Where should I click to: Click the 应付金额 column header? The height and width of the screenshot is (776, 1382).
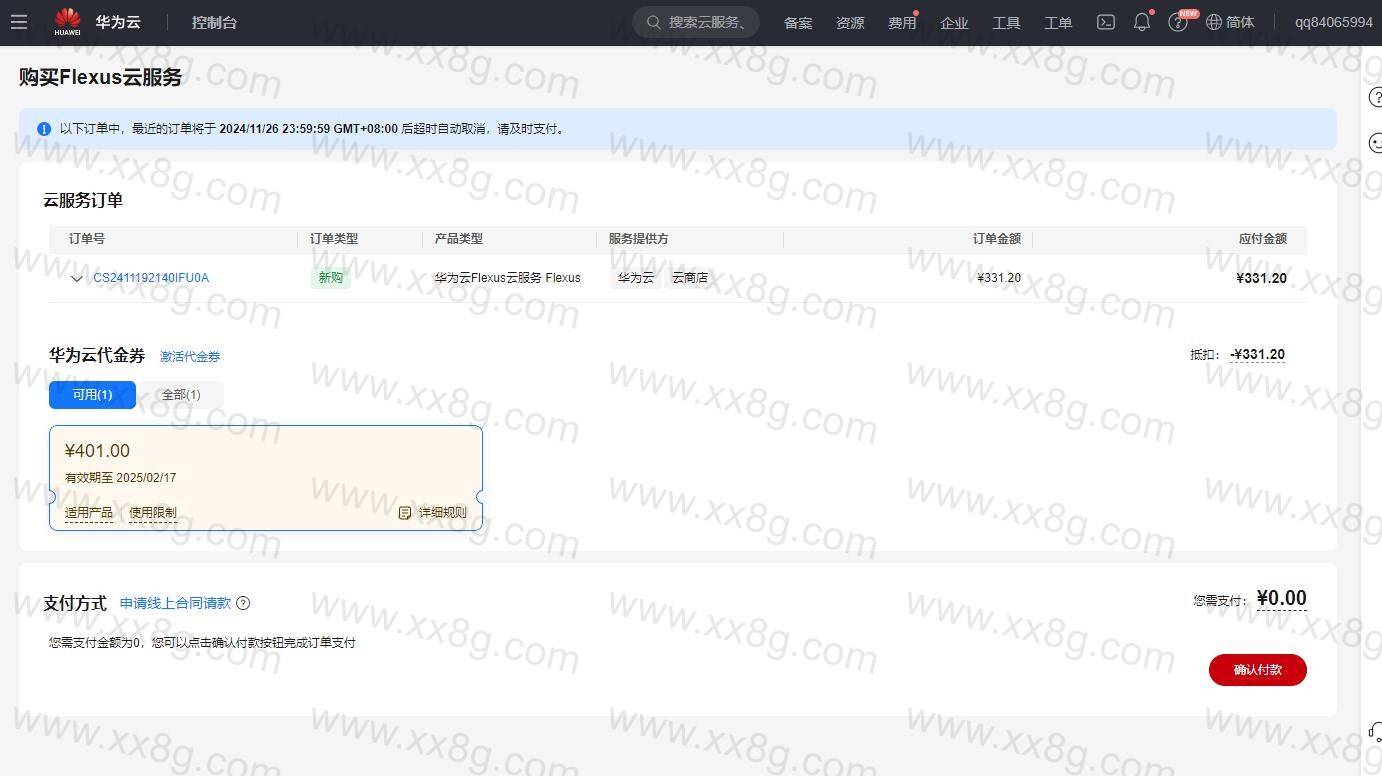point(1263,239)
